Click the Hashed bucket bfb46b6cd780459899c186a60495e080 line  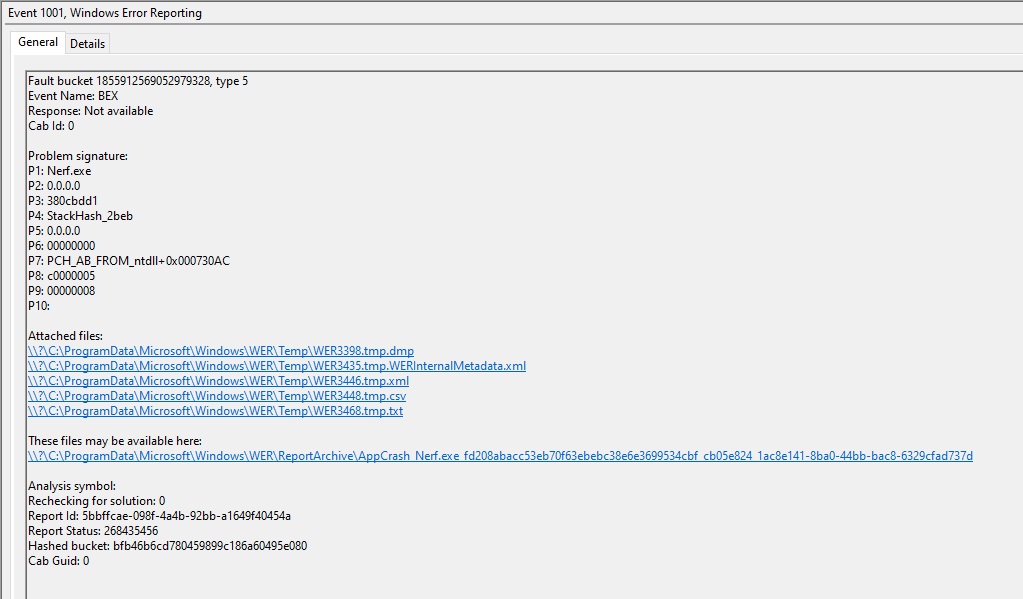click(167, 546)
